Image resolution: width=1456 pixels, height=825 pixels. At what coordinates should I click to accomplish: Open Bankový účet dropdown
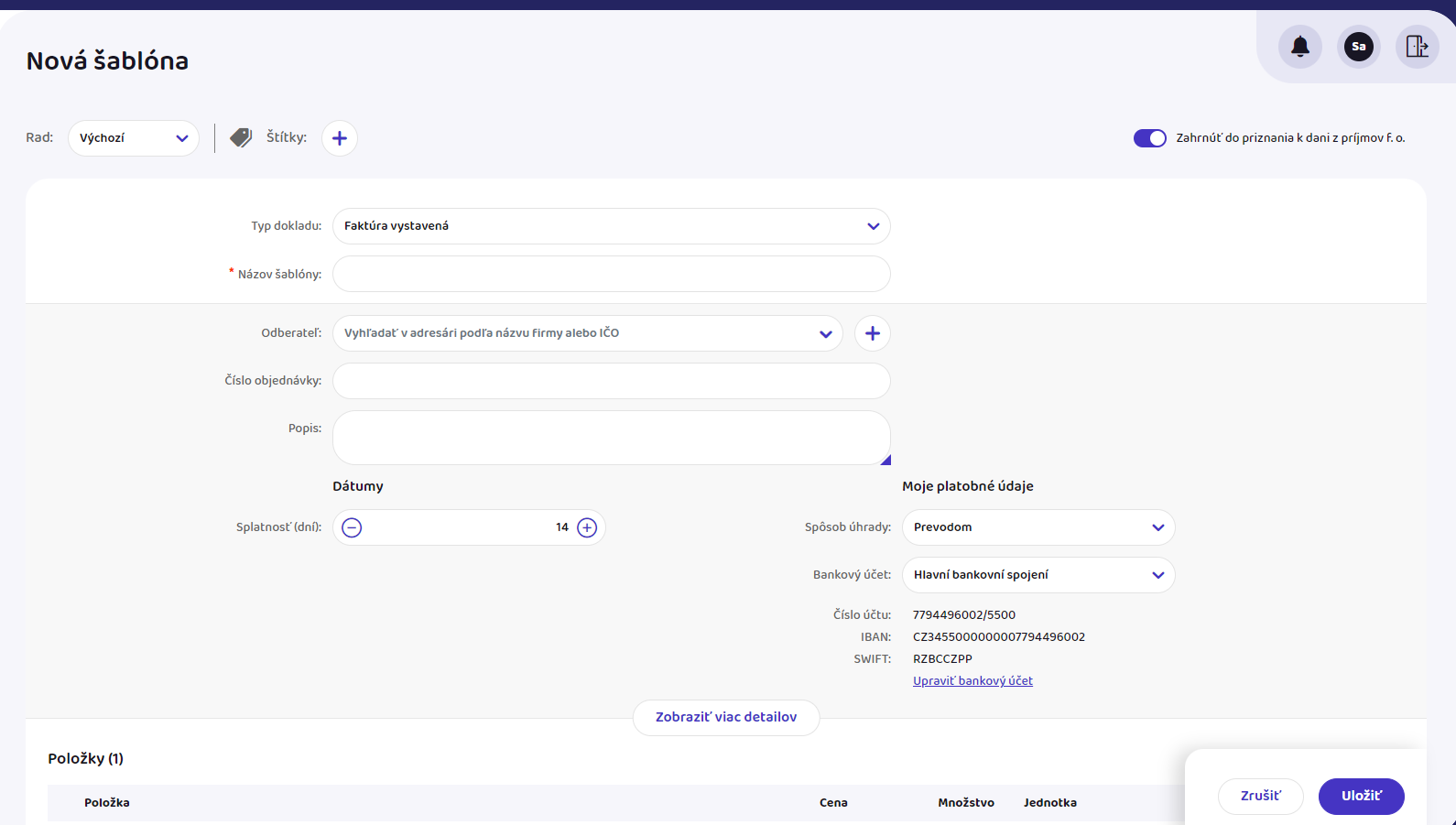point(1038,575)
